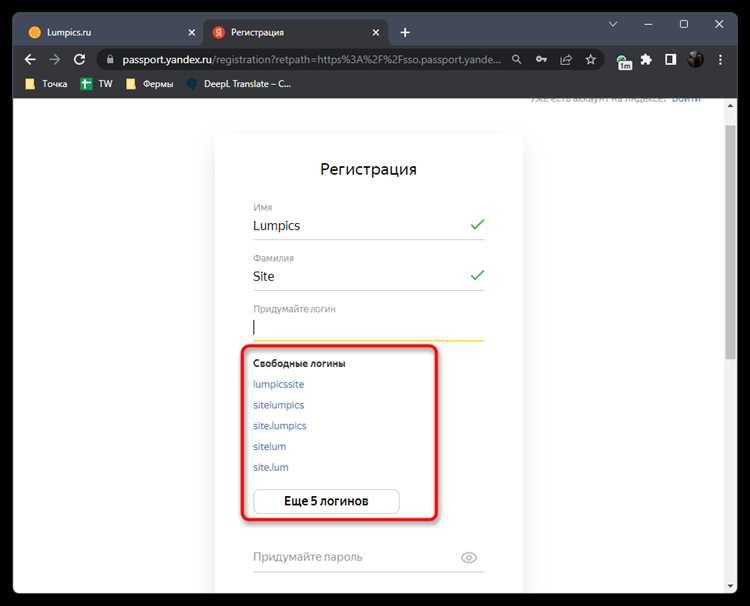Click the address bar URL
The height and width of the screenshot is (606, 750).
click(x=311, y=59)
